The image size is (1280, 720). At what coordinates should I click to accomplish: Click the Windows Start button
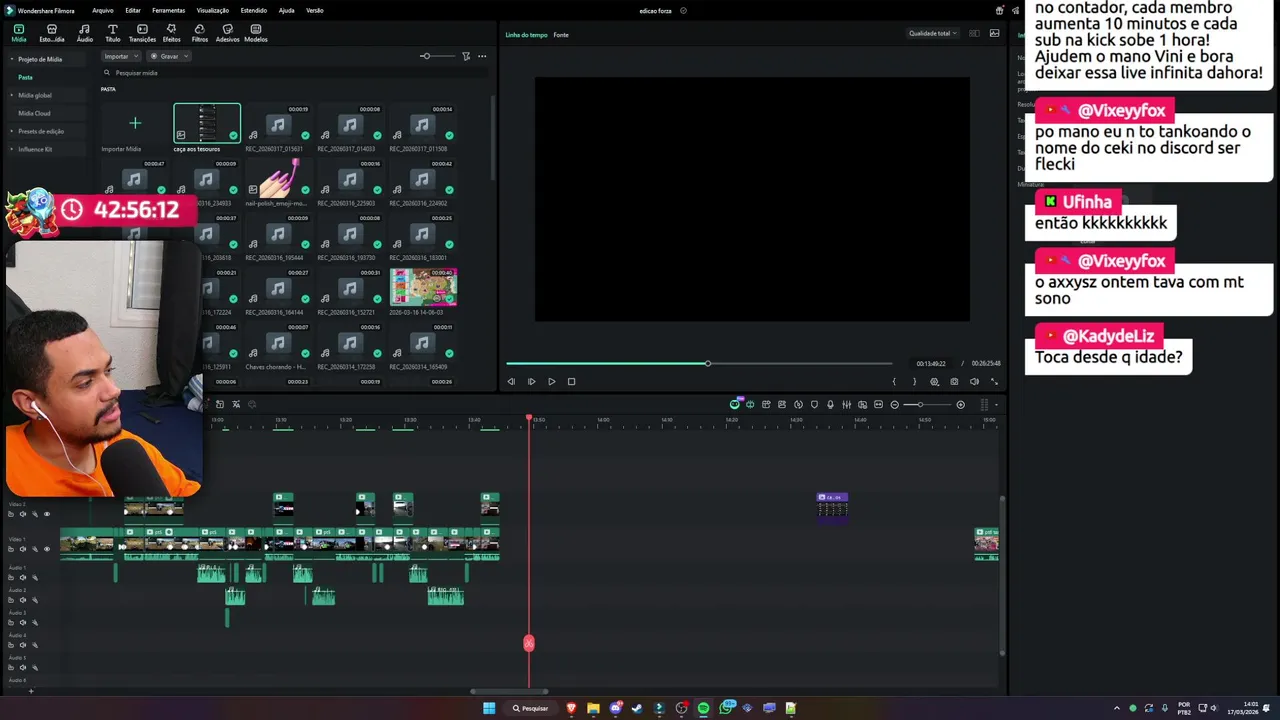click(489, 708)
